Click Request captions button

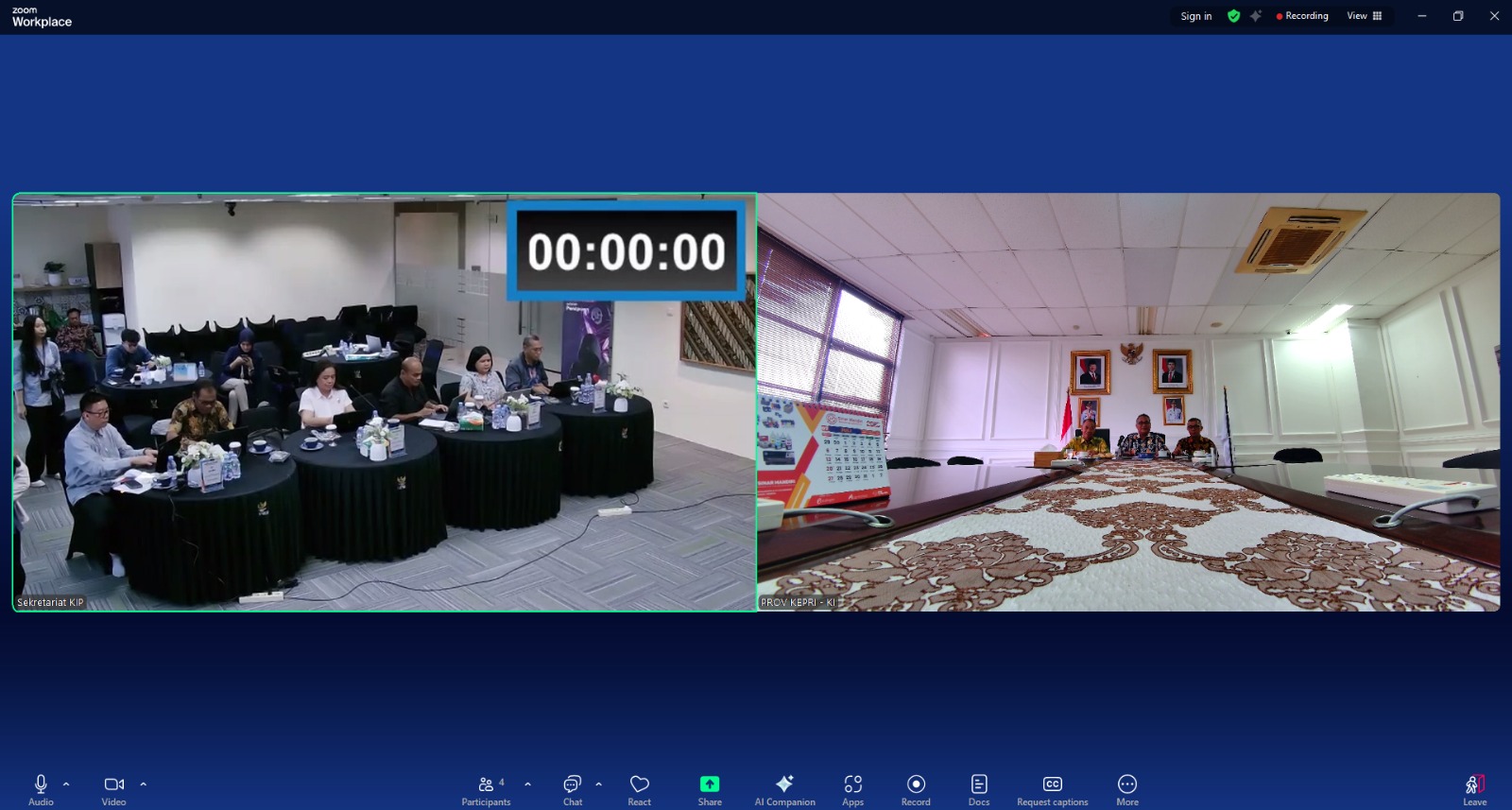[x=1052, y=788]
